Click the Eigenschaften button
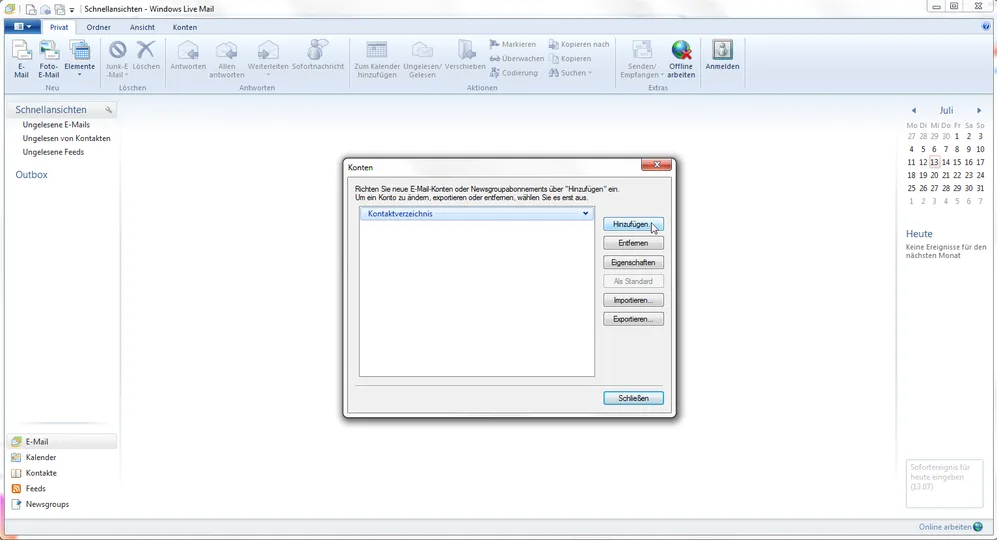This screenshot has height=540, width=997. click(x=633, y=262)
